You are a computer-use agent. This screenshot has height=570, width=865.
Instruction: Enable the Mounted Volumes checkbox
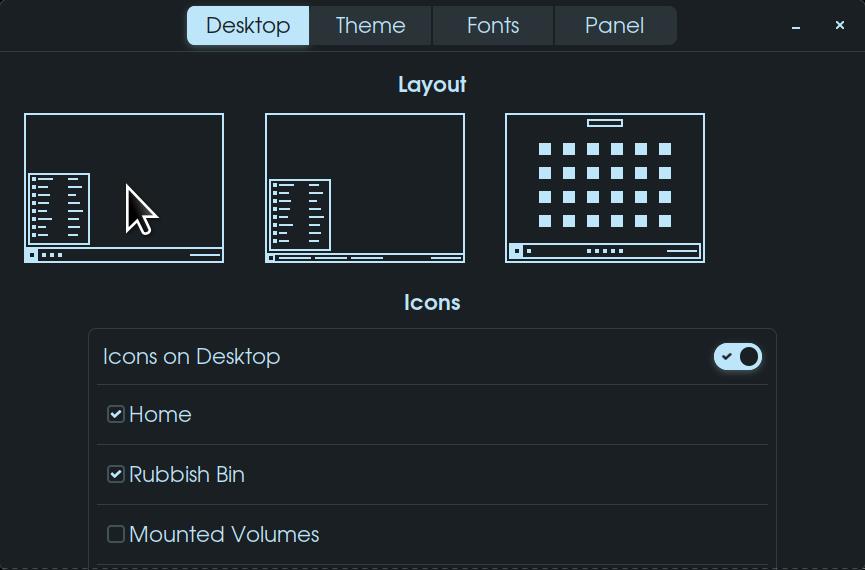116,534
